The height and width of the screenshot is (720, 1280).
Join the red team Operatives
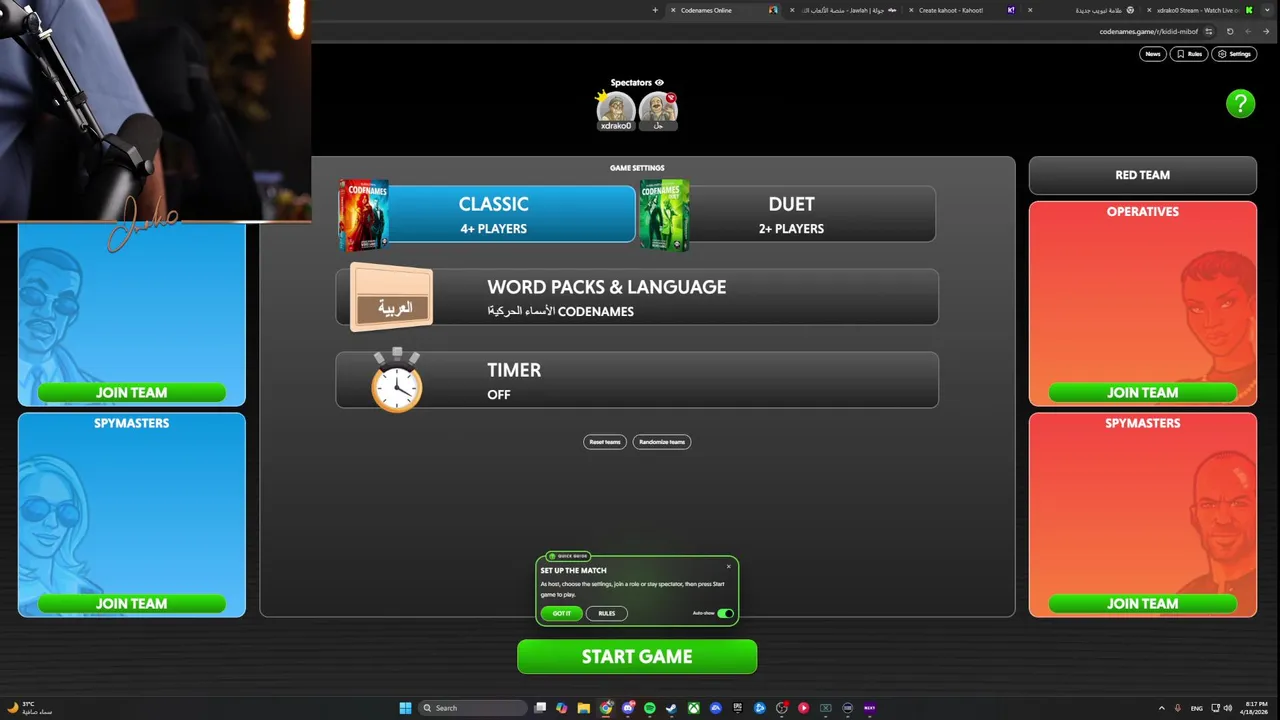1142,393
